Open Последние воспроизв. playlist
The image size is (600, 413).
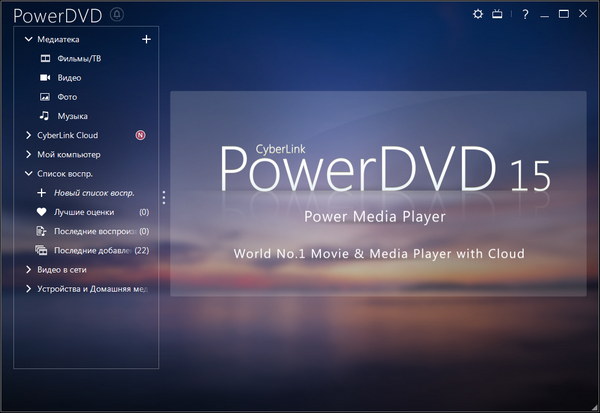95,231
